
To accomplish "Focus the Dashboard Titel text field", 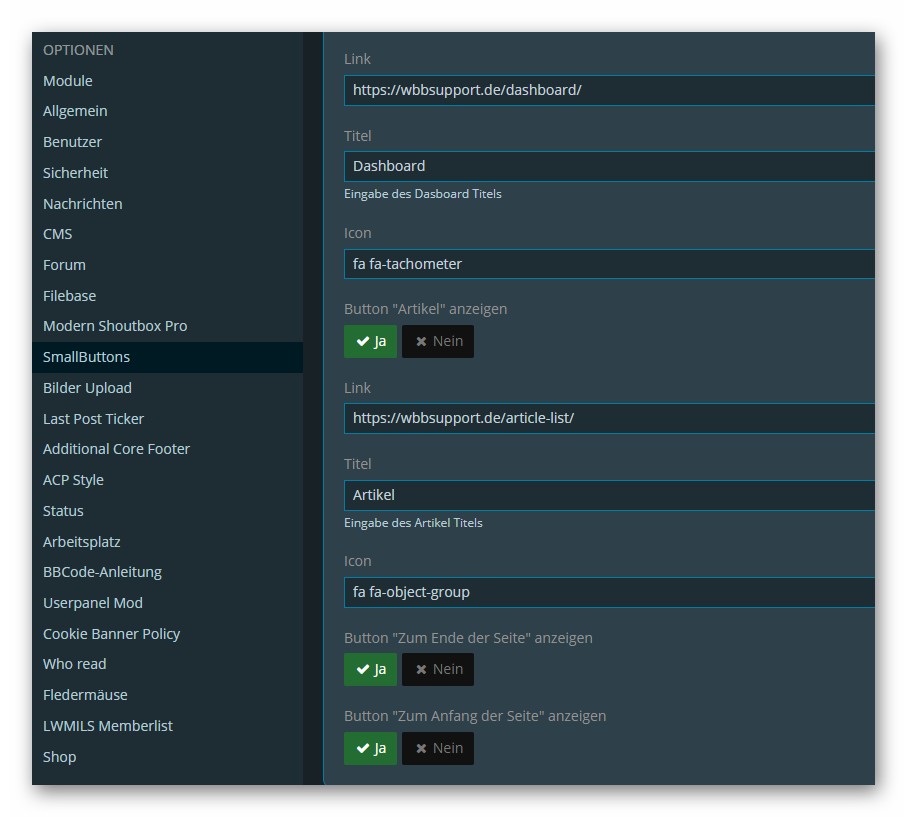I will click(608, 166).
